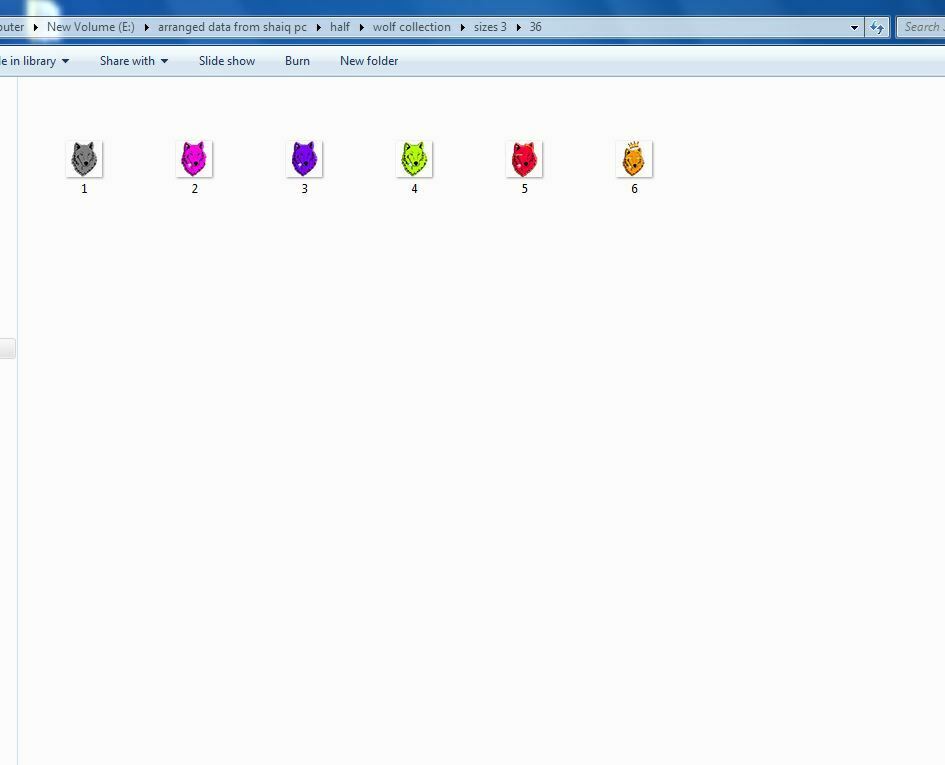Expand arrow before New Volume (E:) breadcrumb

[36, 27]
